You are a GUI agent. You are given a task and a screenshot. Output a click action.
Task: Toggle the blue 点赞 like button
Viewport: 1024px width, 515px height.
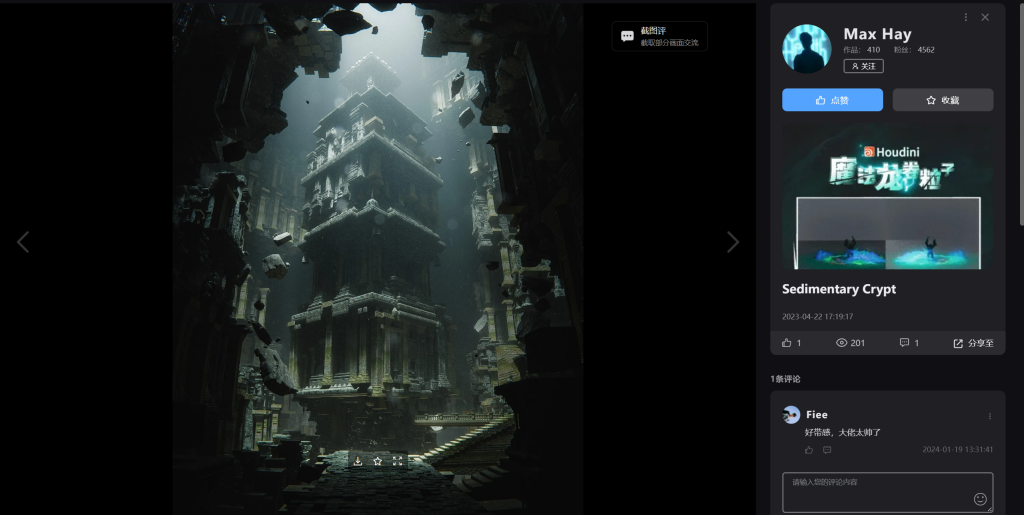pyautogui.click(x=832, y=100)
